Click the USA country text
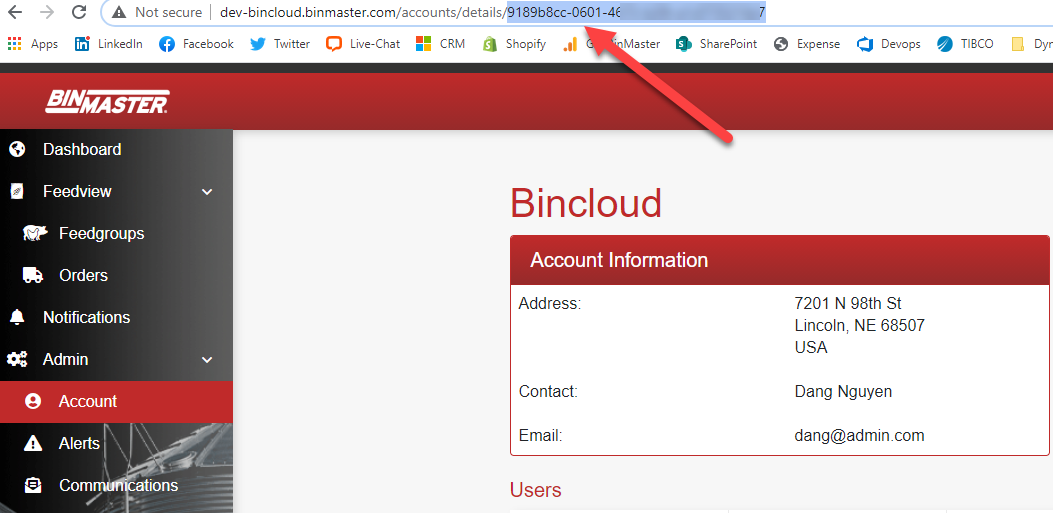This screenshot has width=1053, height=513. tap(811, 347)
